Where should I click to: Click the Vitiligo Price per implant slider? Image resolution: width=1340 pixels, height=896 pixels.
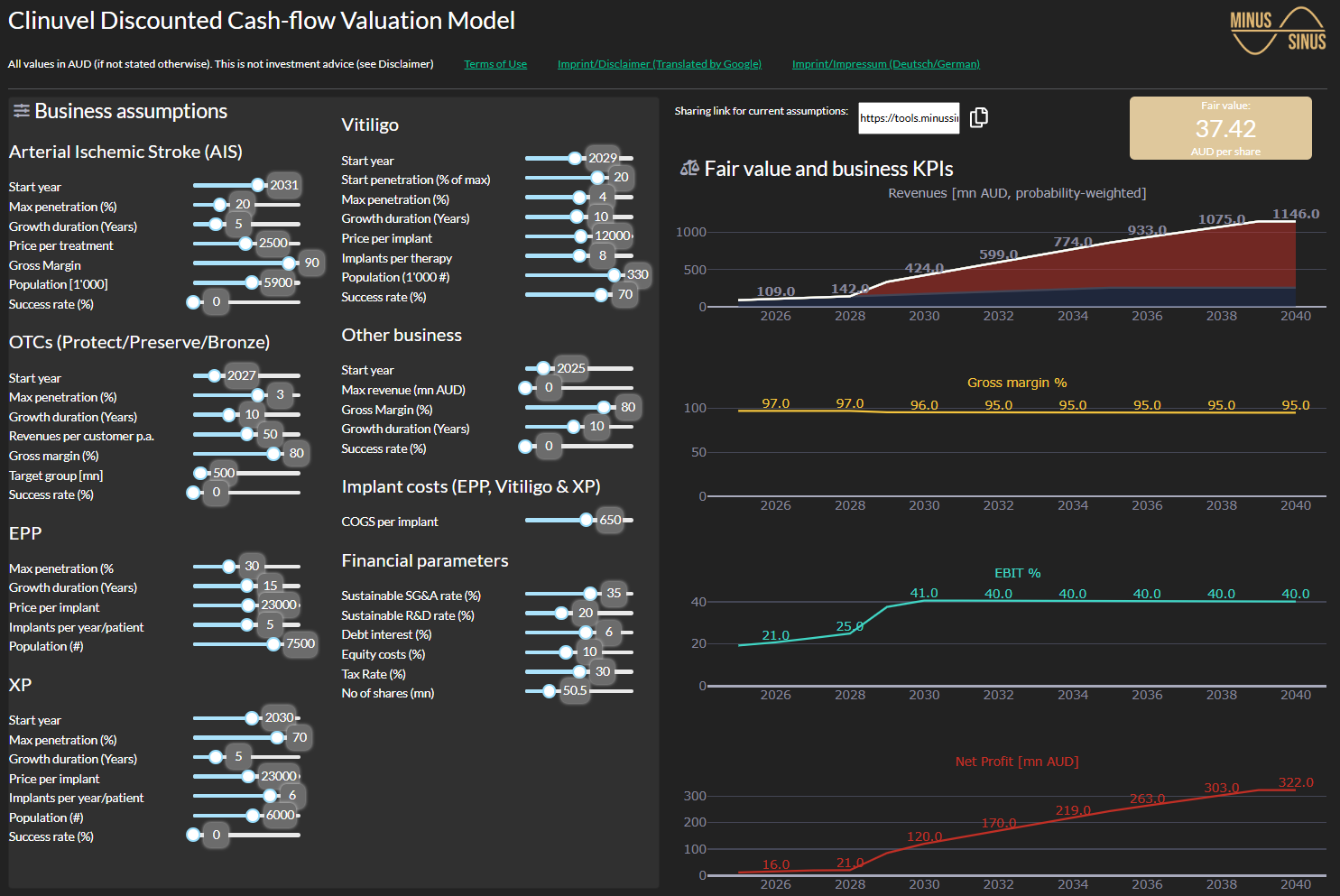578,236
